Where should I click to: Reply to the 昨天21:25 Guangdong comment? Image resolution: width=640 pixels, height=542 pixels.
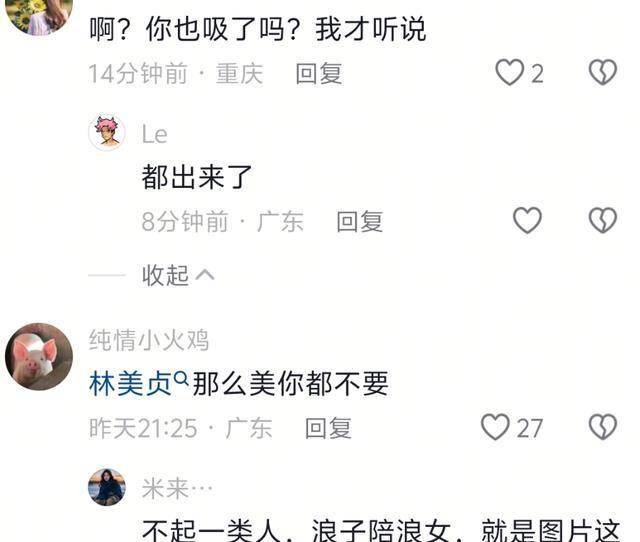(328, 428)
